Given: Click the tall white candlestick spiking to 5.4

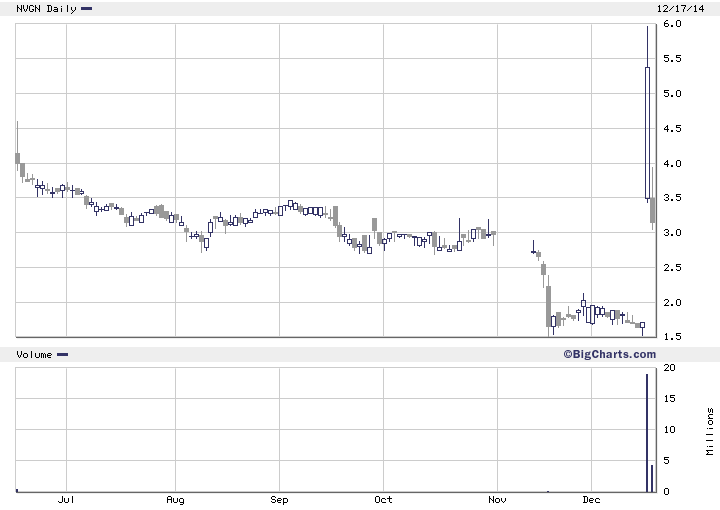Looking at the screenshot, I should pyautogui.click(x=647, y=133).
